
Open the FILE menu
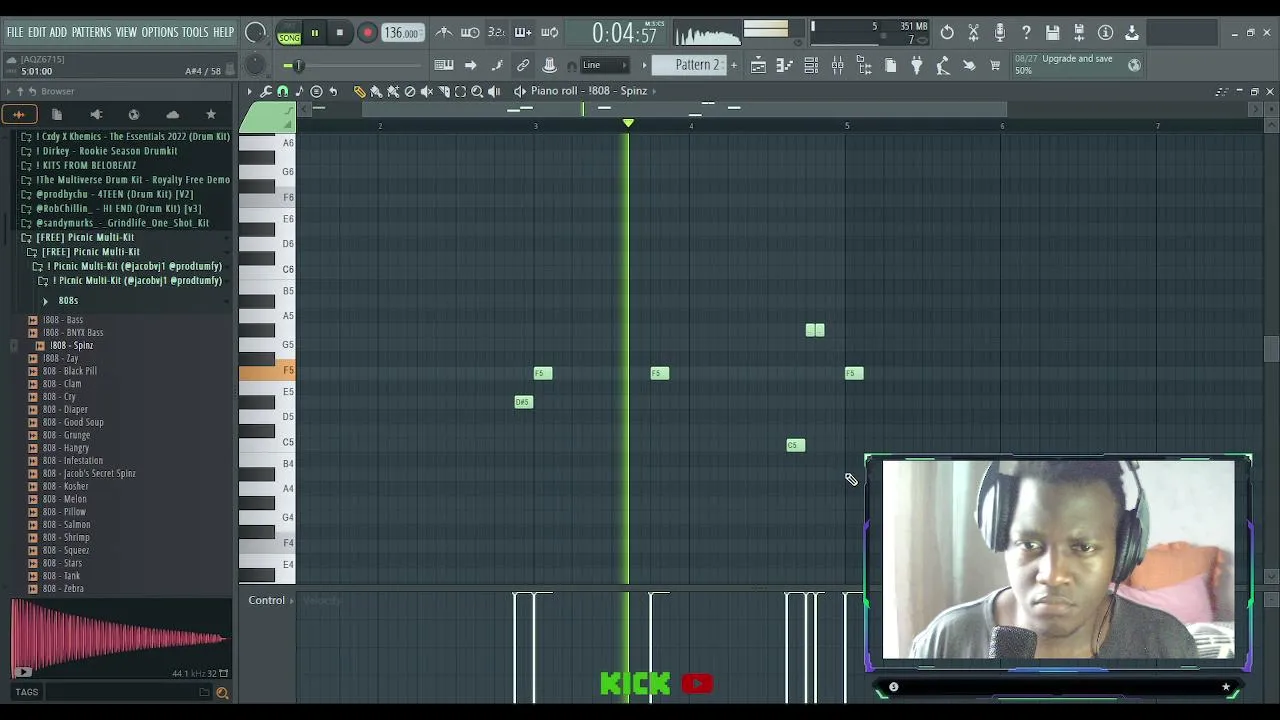(x=15, y=32)
